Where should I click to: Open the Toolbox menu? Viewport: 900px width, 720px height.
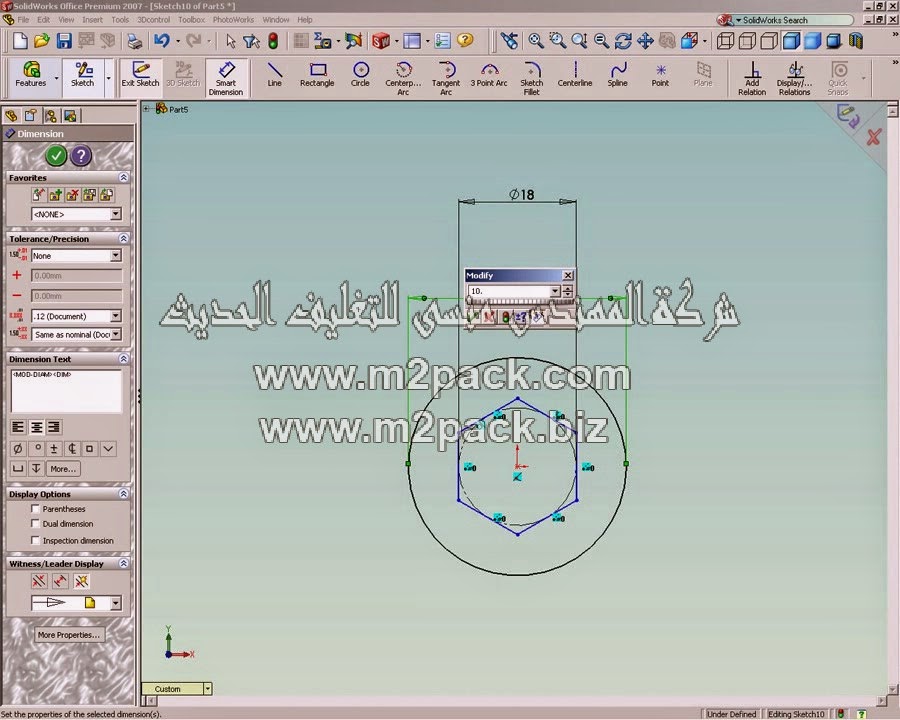click(x=192, y=20)
